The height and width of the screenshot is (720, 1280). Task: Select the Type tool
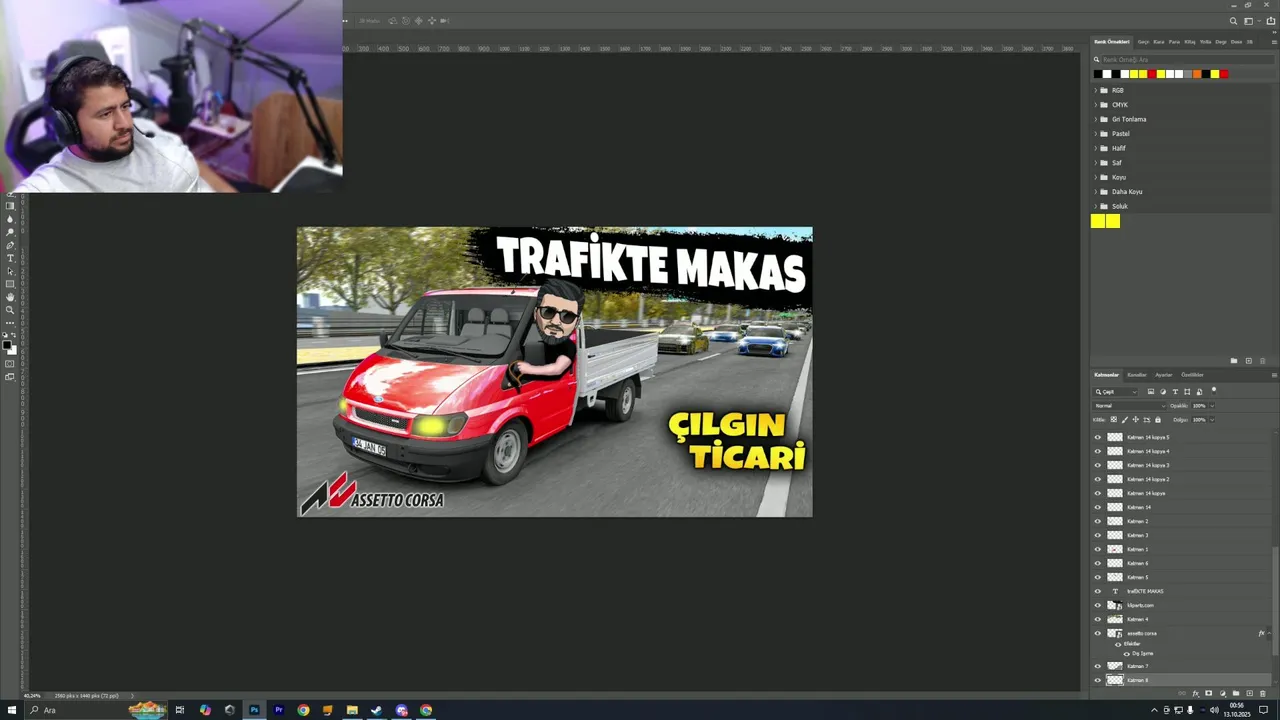point(10,258)
